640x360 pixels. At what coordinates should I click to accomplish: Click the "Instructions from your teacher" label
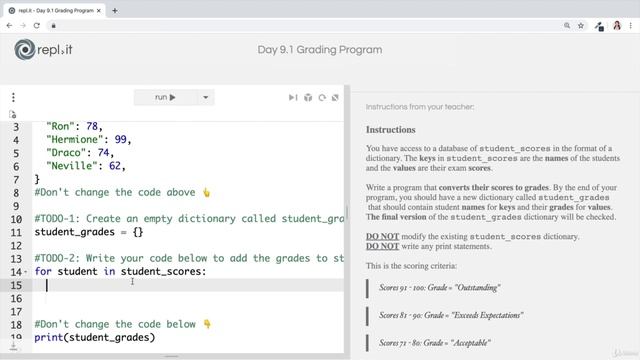click(x=420, y=107)
